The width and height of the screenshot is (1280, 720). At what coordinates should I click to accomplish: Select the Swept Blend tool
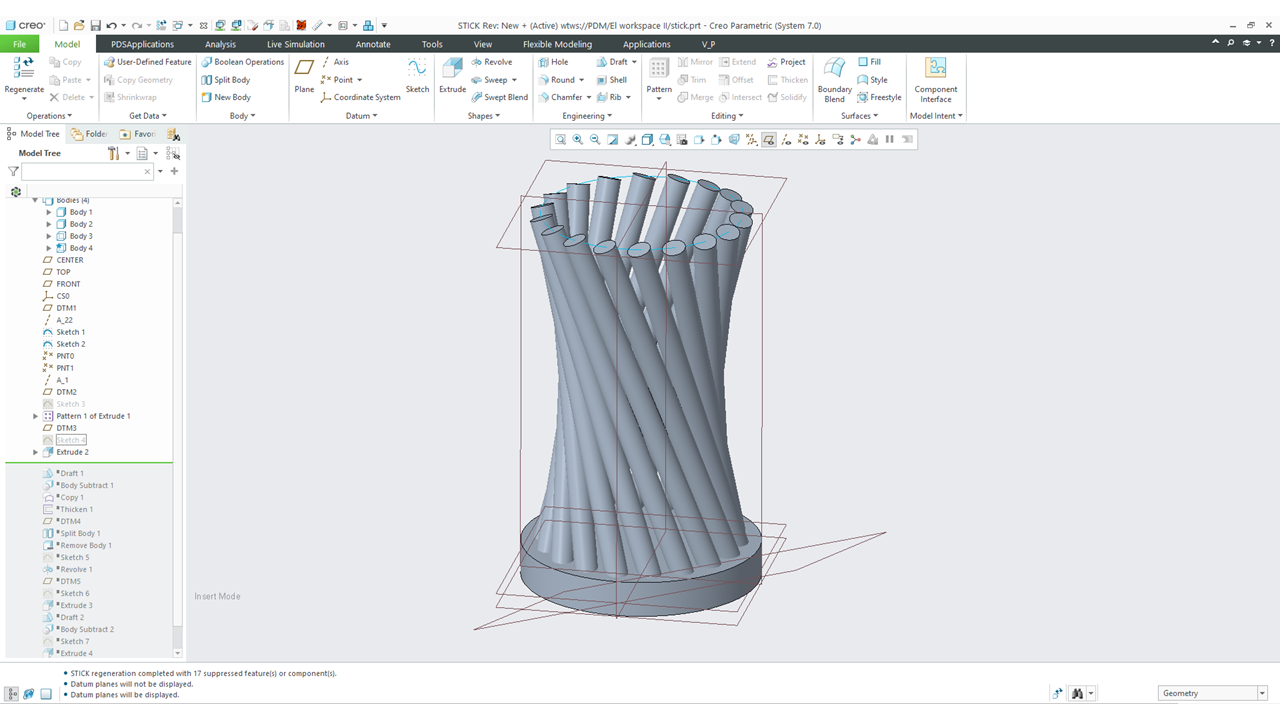[499, 97]
